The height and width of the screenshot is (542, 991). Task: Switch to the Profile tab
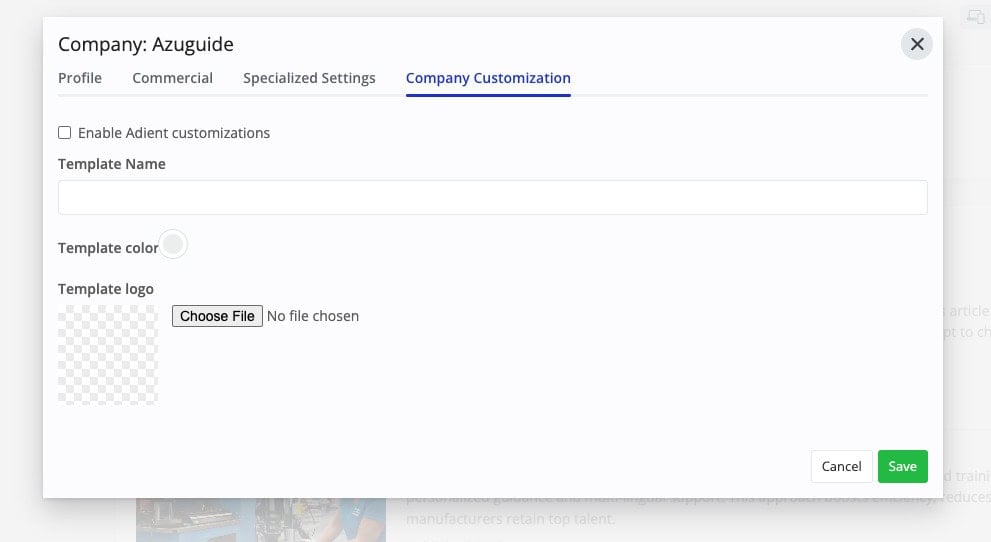80,78
